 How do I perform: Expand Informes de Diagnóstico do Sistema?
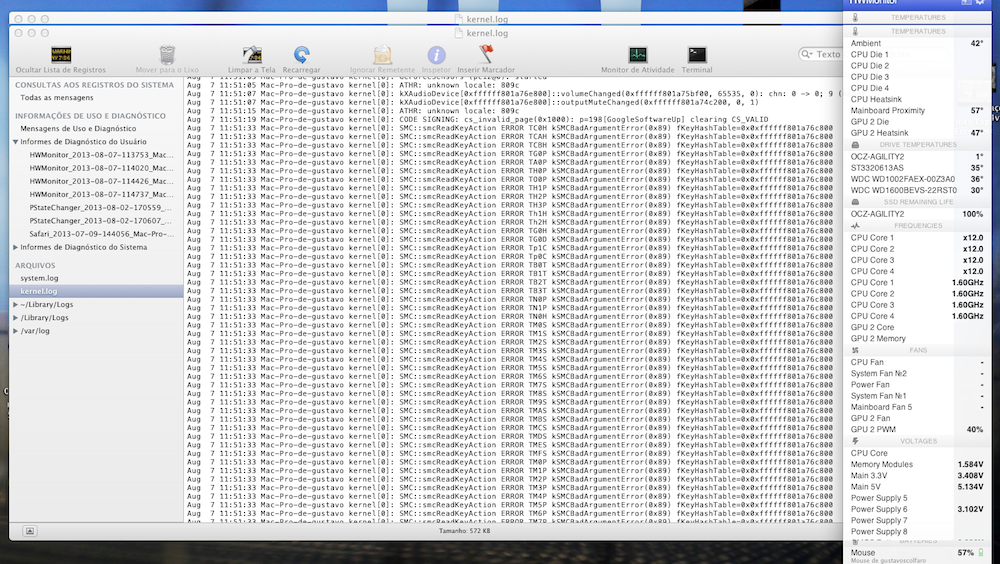[16, 246]
